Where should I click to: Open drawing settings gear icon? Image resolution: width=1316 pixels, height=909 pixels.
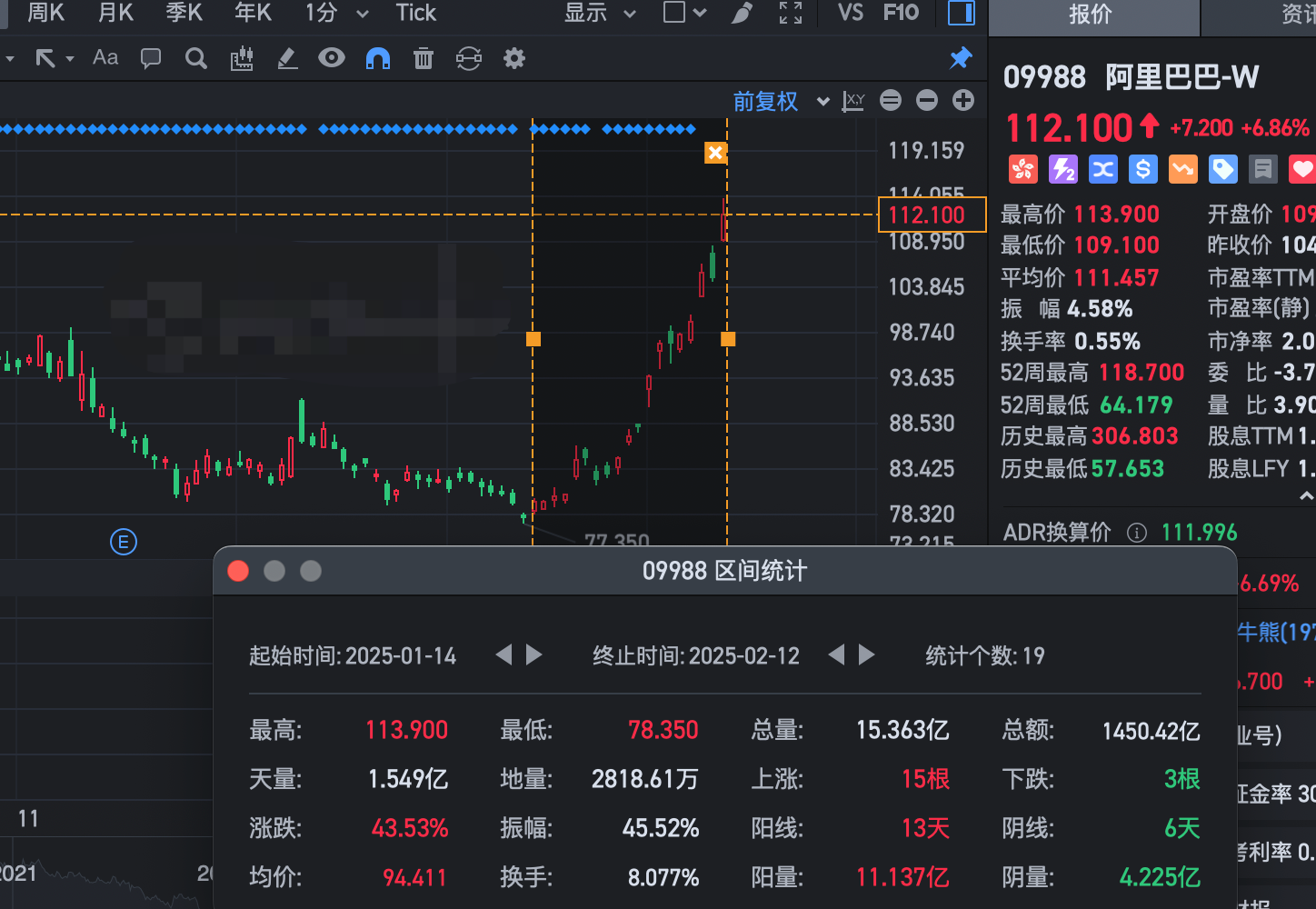[514, 59]
